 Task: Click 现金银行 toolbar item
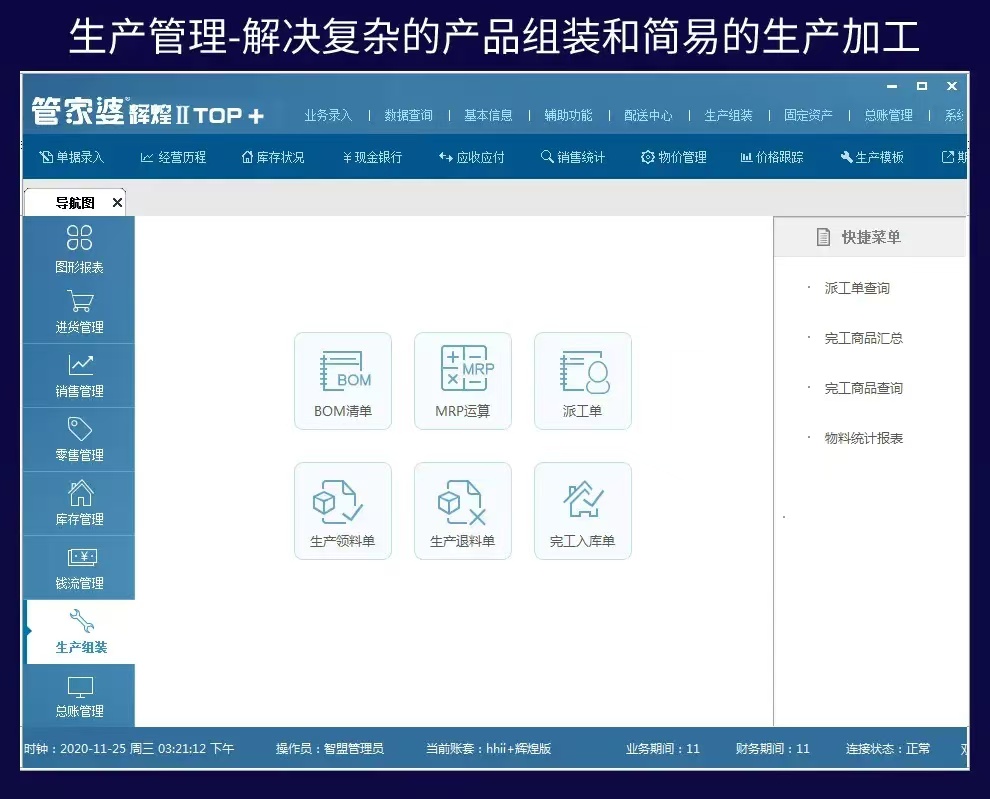point(373,157)
